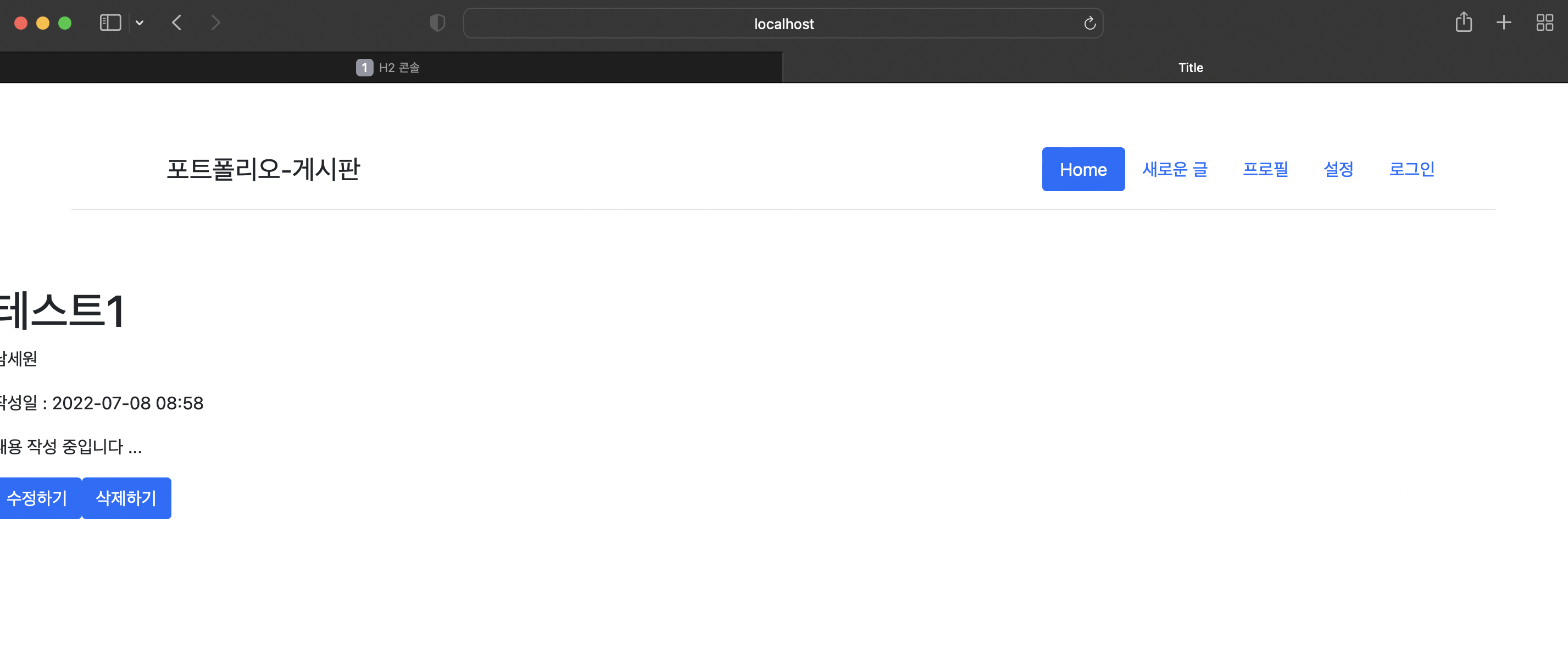Switch to the H2 콘솔 tab
Viewport: 1568px width, 667px height.
pos(390,68)
